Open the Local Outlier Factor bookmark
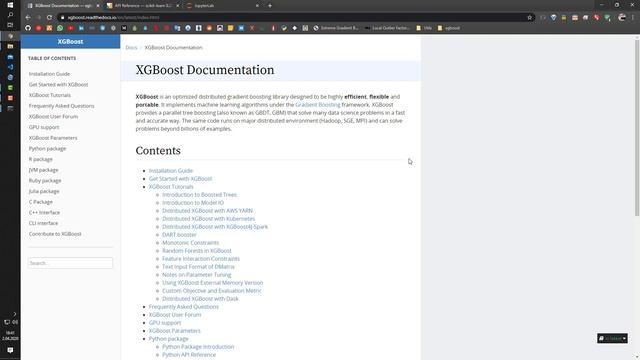Image resolution: width=640 pixels, height=360 pixels. coord(387,28)
